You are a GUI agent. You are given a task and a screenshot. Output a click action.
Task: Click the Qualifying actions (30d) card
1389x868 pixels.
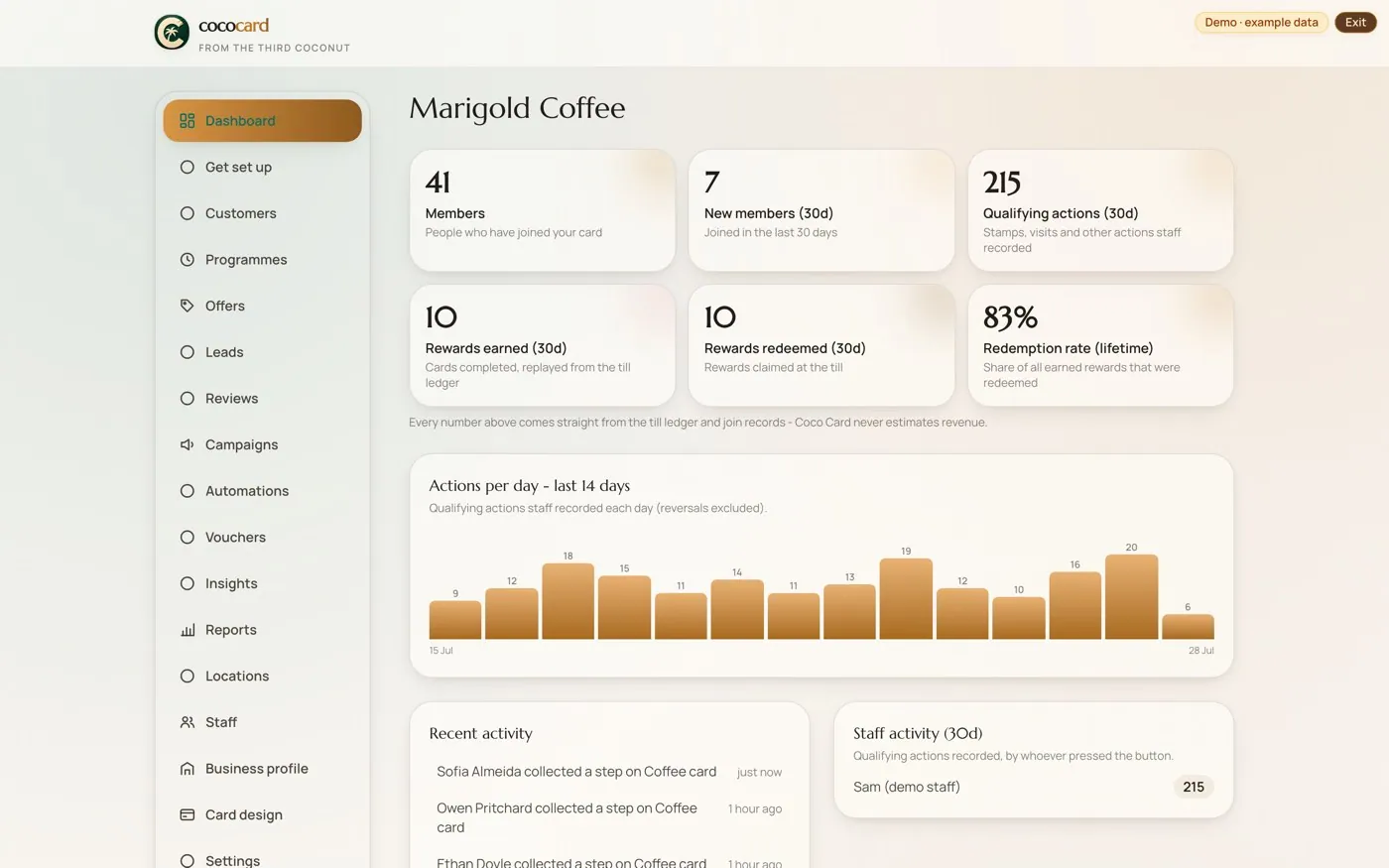click(x=1100, y=210)
